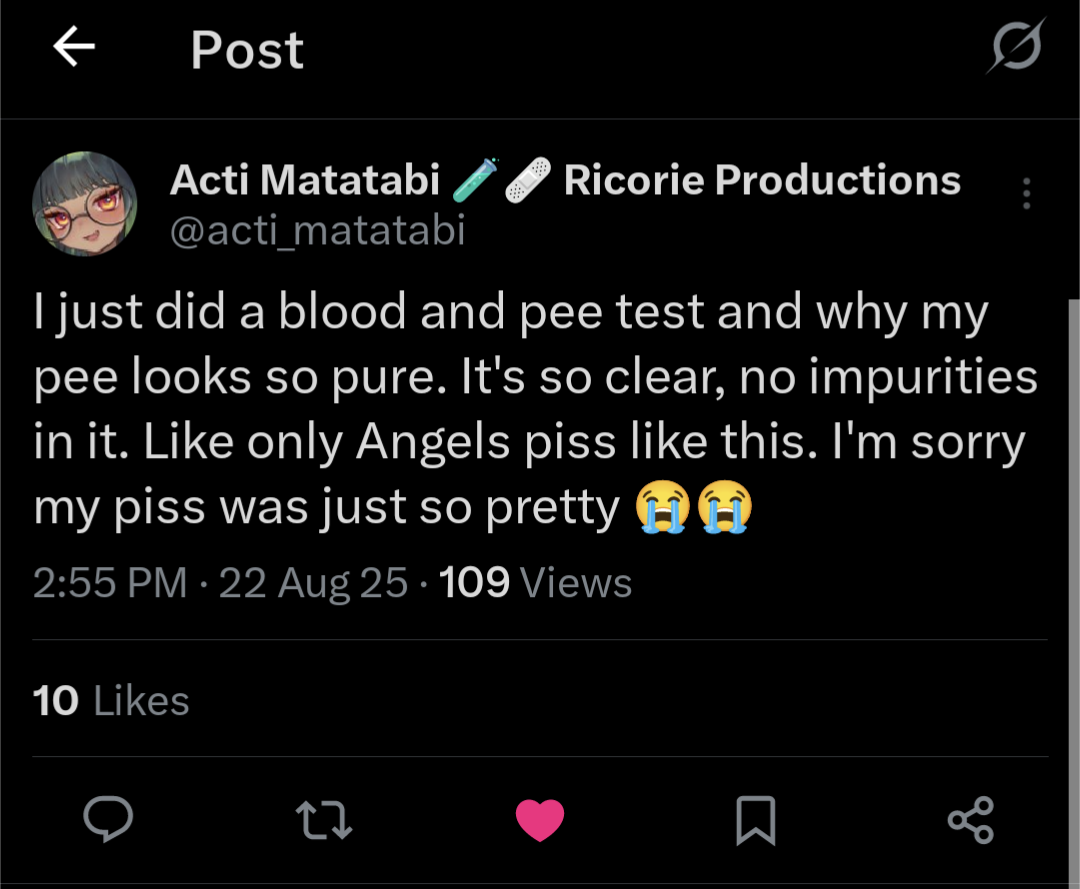Screen dimensions: 1080x889
Task: Tap the post body text
Action: [x=530, y=410]
